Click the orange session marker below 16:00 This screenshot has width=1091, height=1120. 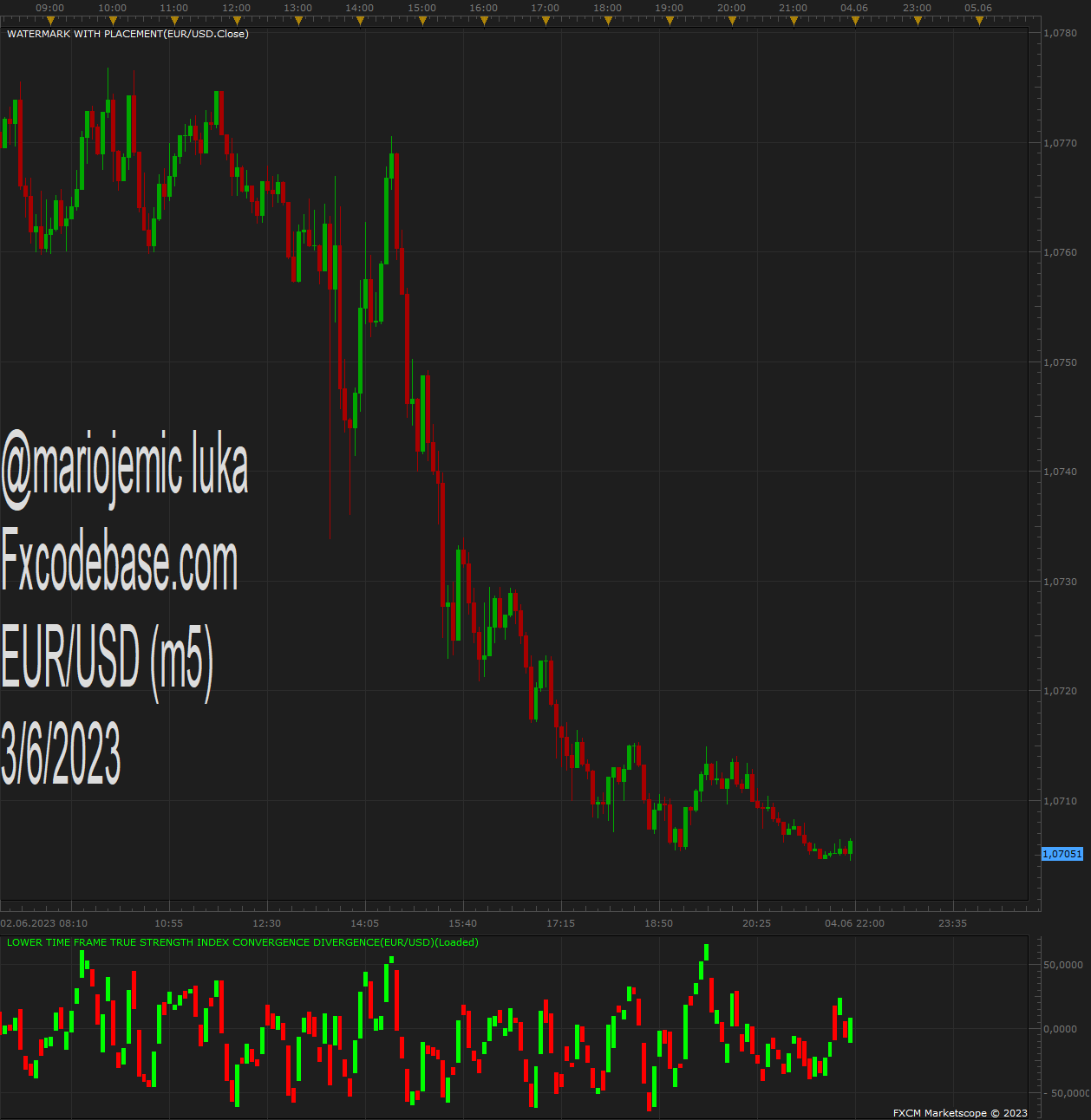pos(484,20)
